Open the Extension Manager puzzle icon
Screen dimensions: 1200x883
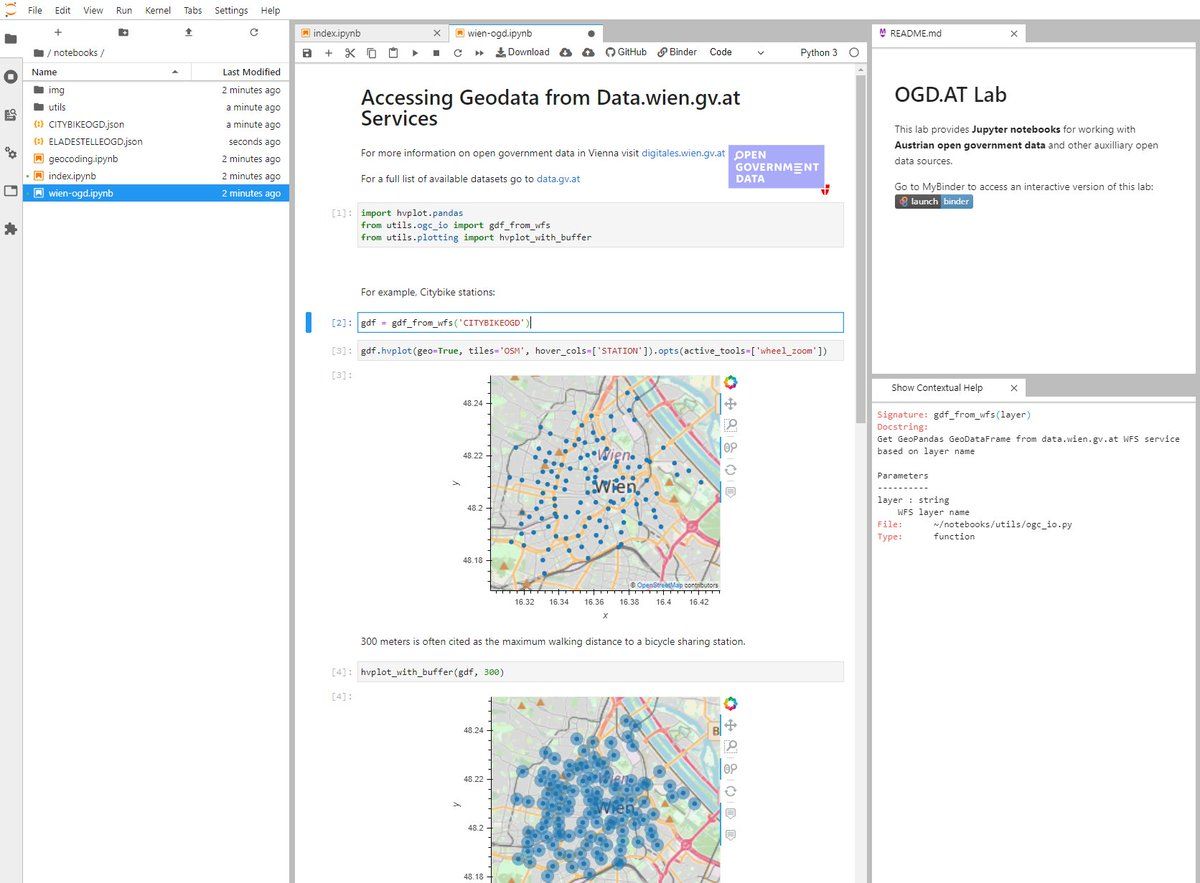click(11, 229)
